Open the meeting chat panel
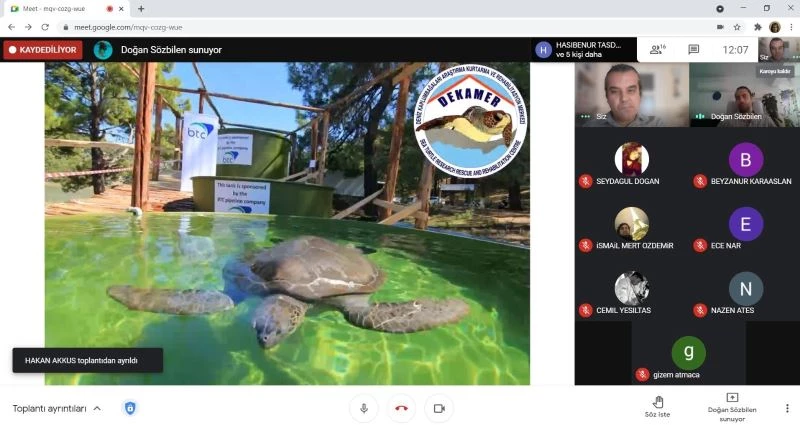This screenshot has height=425, width=800. point(693,49)
